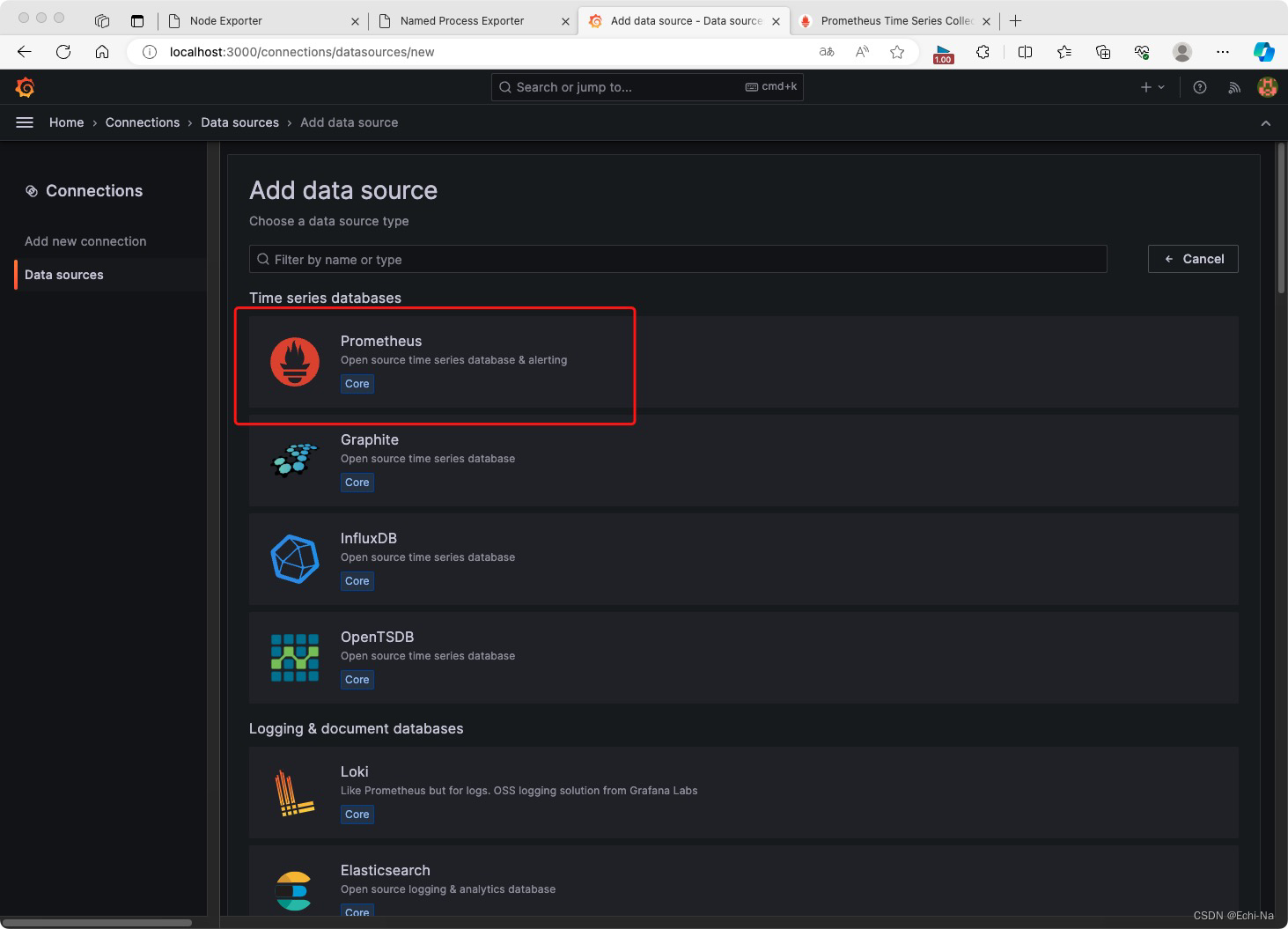Viewport: 1288px width, 929px height.
Task: Open the browser tab actions menu icon
Action: point(137,20)
